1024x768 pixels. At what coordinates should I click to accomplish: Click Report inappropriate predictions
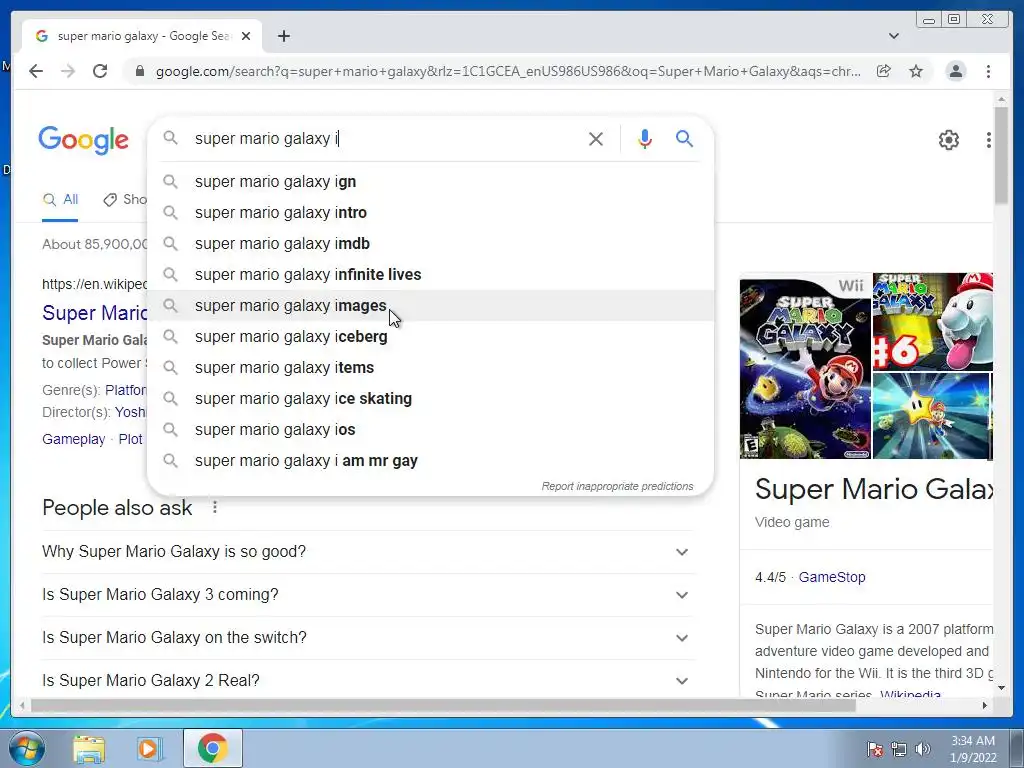pos(617,487)
